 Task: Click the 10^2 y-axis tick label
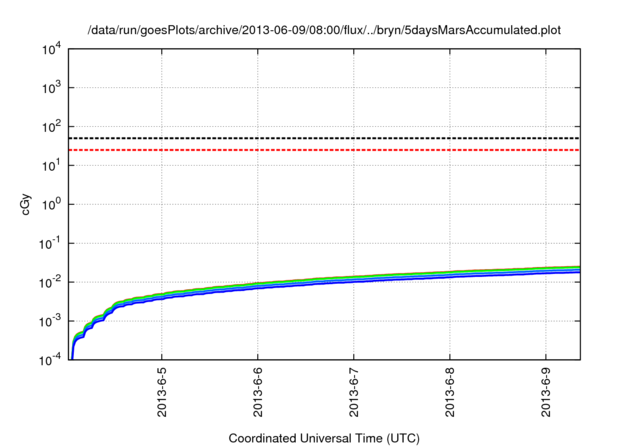(x=51, y=127)
